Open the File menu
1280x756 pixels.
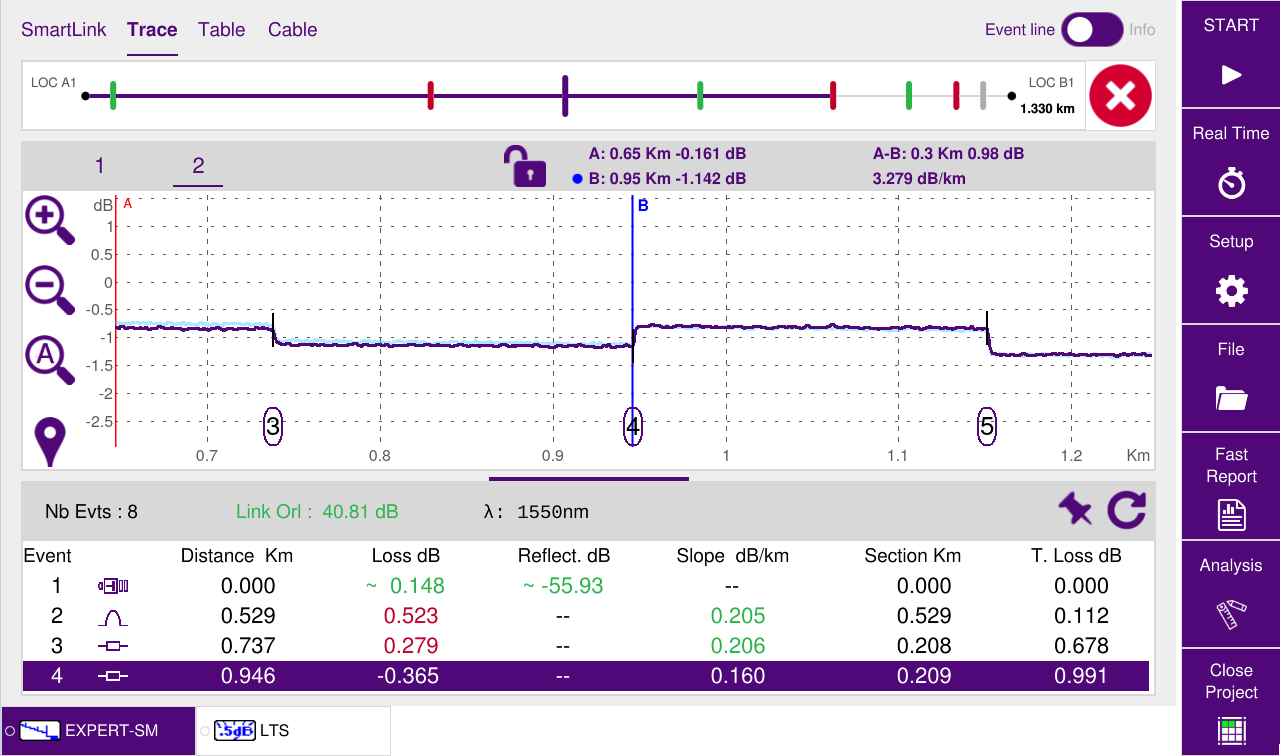click(1230, 378)
